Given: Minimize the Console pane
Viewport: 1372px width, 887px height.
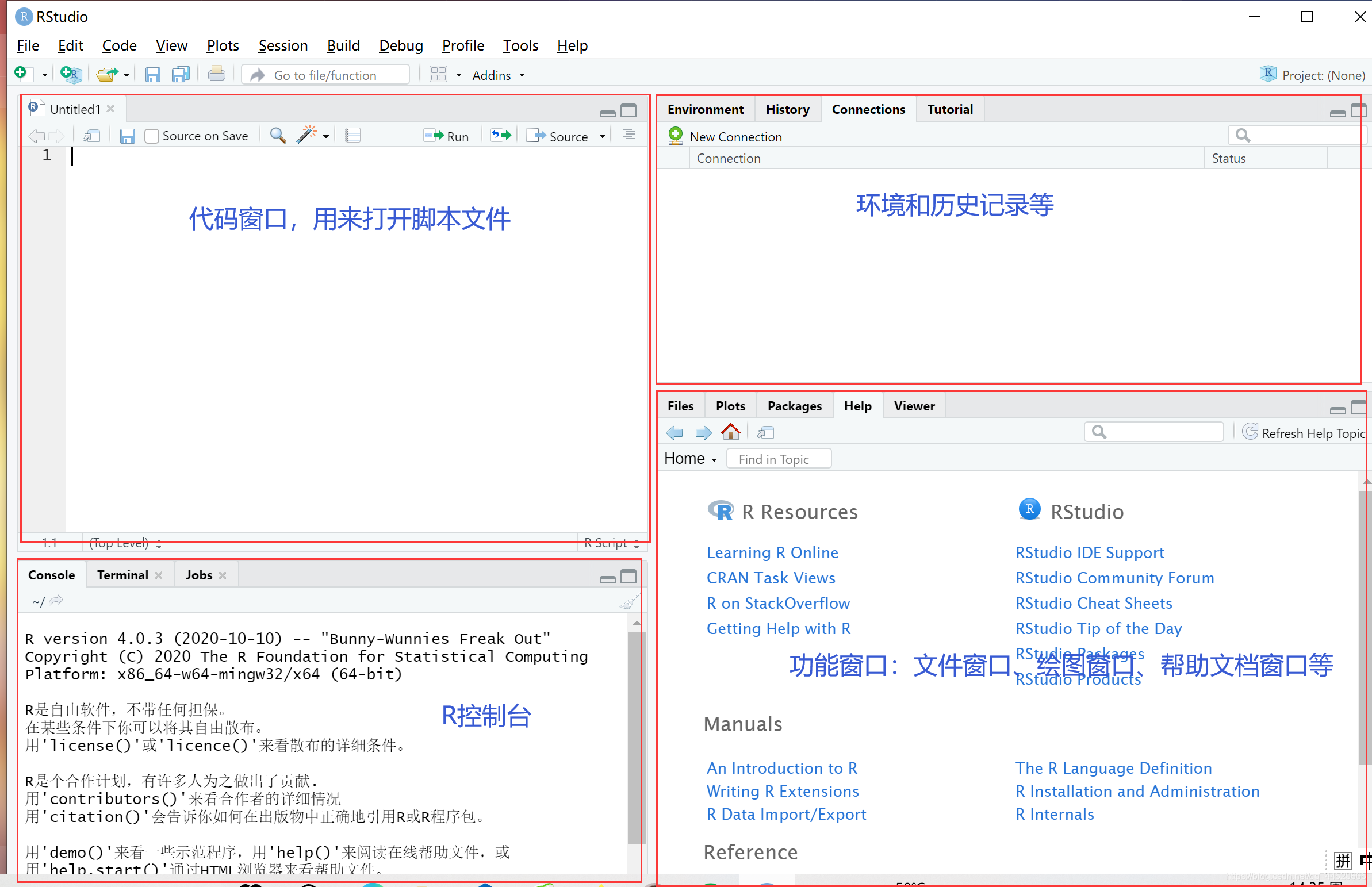Looking at the screenshot, I should tap(608, 578).
